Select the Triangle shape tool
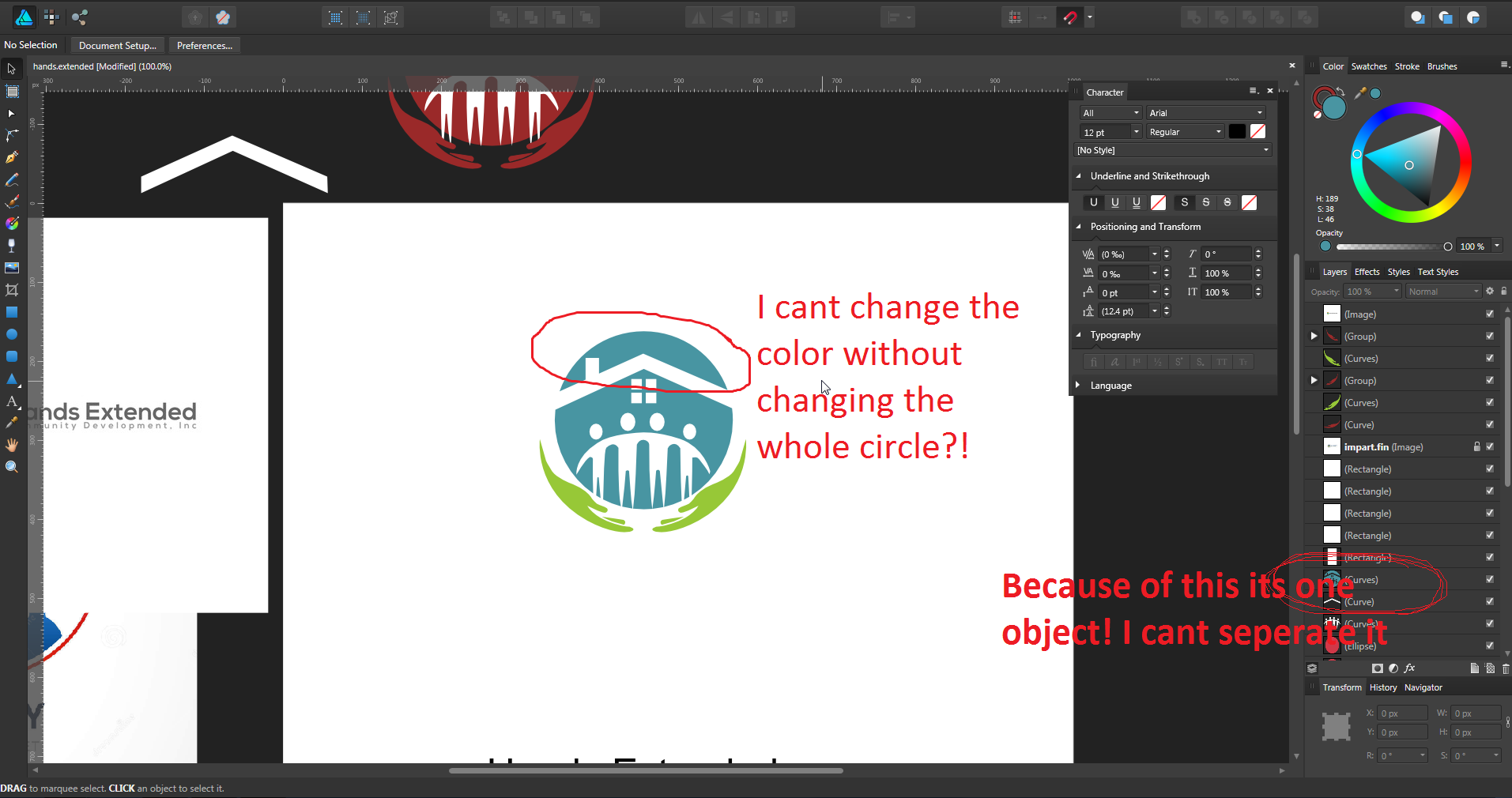This screenshot has width=1512, height=798. pos(12,379)
